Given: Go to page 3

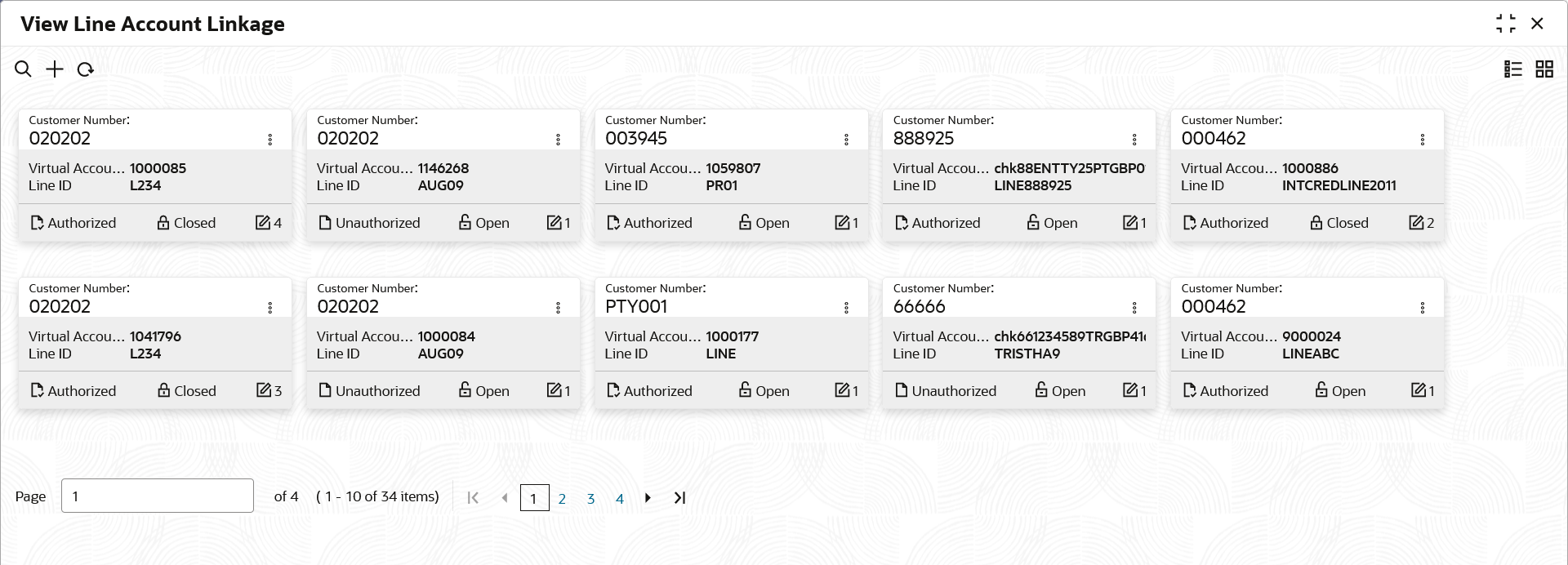Looking at the screenshot, I should [590, 498].
